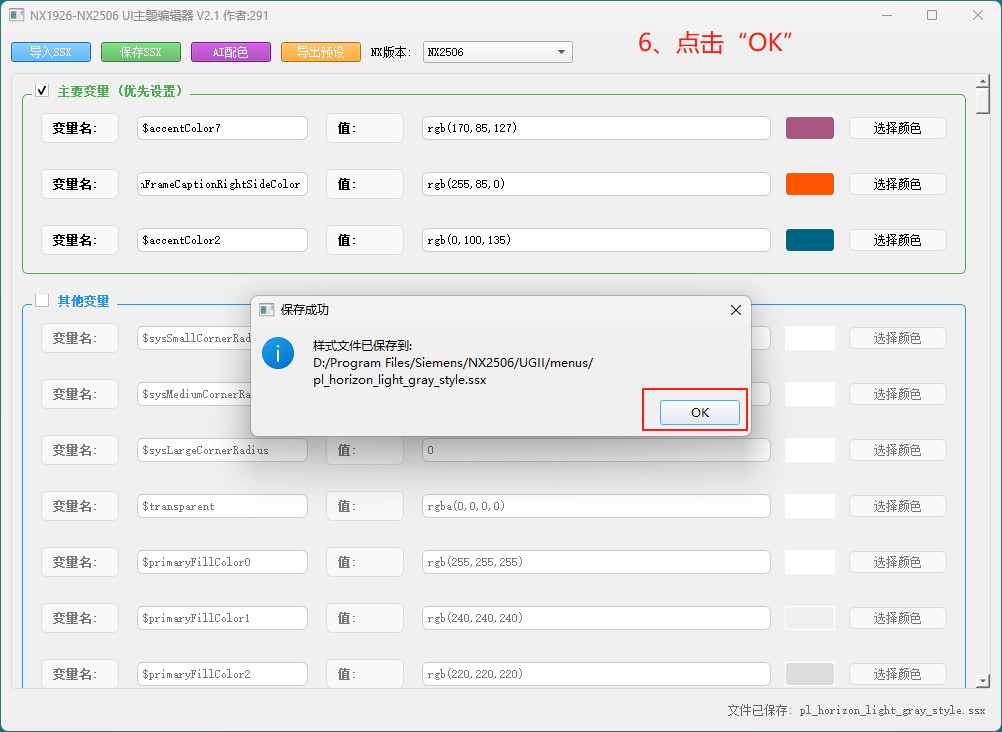Image resolution: width=1002 pixels, height=732 pixels.
Task: Close the 保存成功 dialog with its X
Action: point(736,310)
